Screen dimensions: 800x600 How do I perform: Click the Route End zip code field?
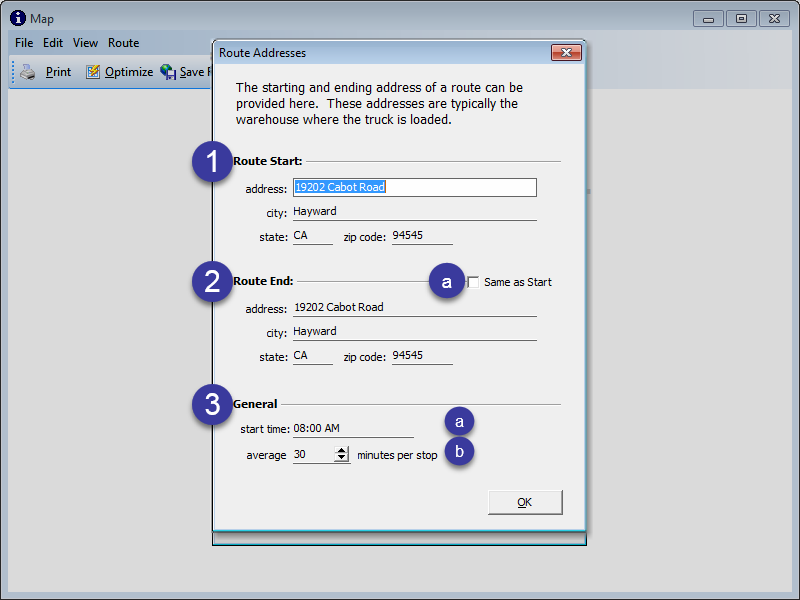coord(422,356)
